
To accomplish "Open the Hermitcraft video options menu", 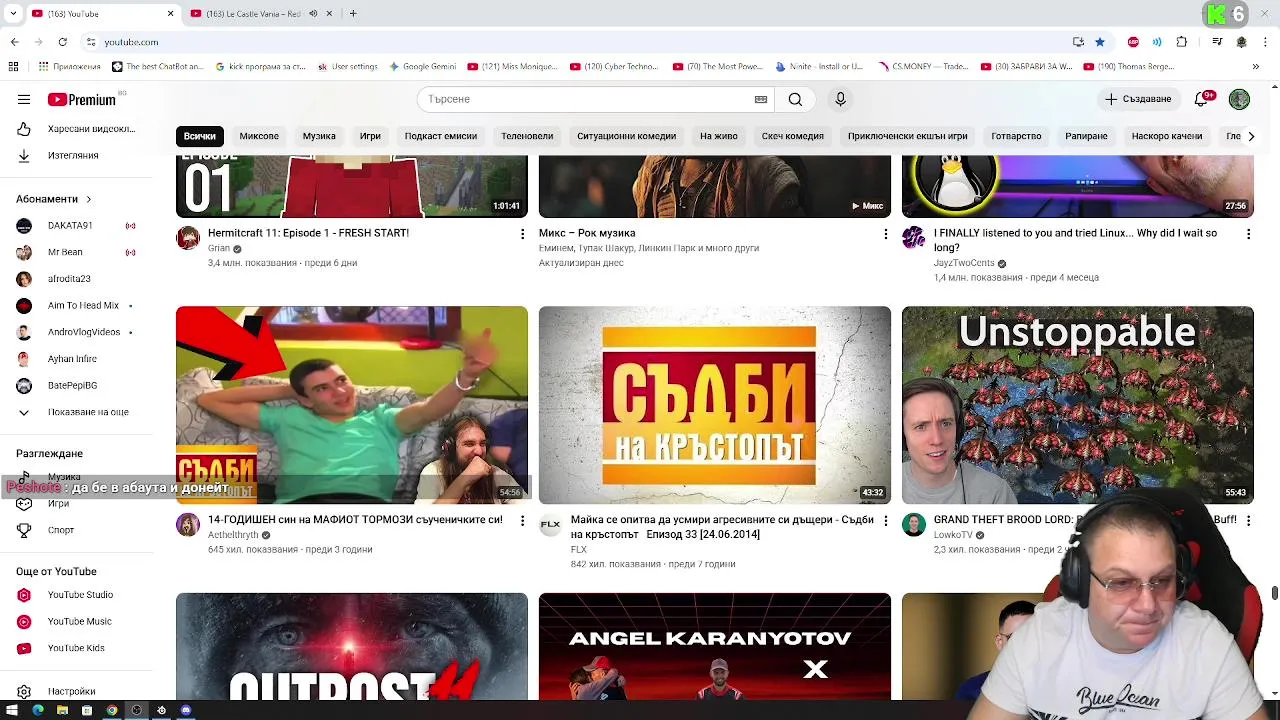I will pos(522,234).
